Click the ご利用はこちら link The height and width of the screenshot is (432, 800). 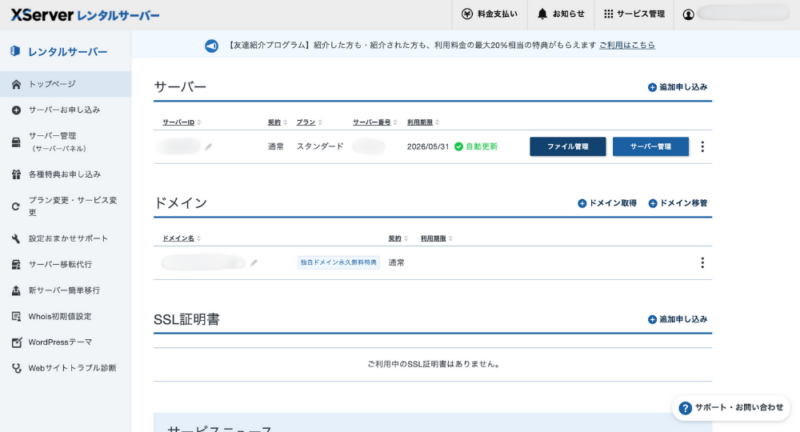point(628,46)
